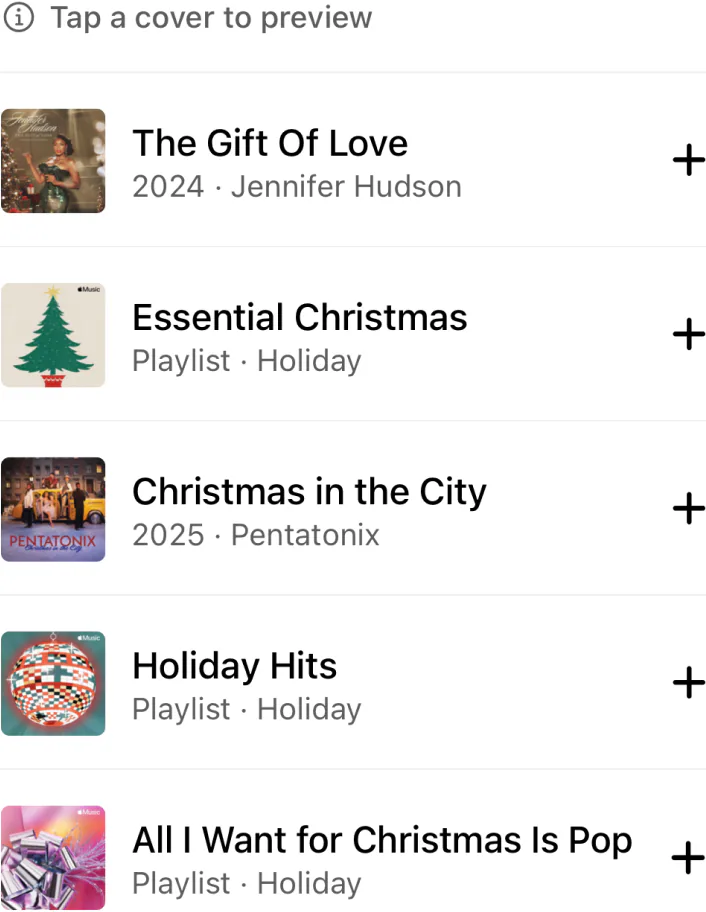Open Christmas in the City album title
Viewport: 706px width, 912px height.
pyautogui.click(x=309, y=491)
